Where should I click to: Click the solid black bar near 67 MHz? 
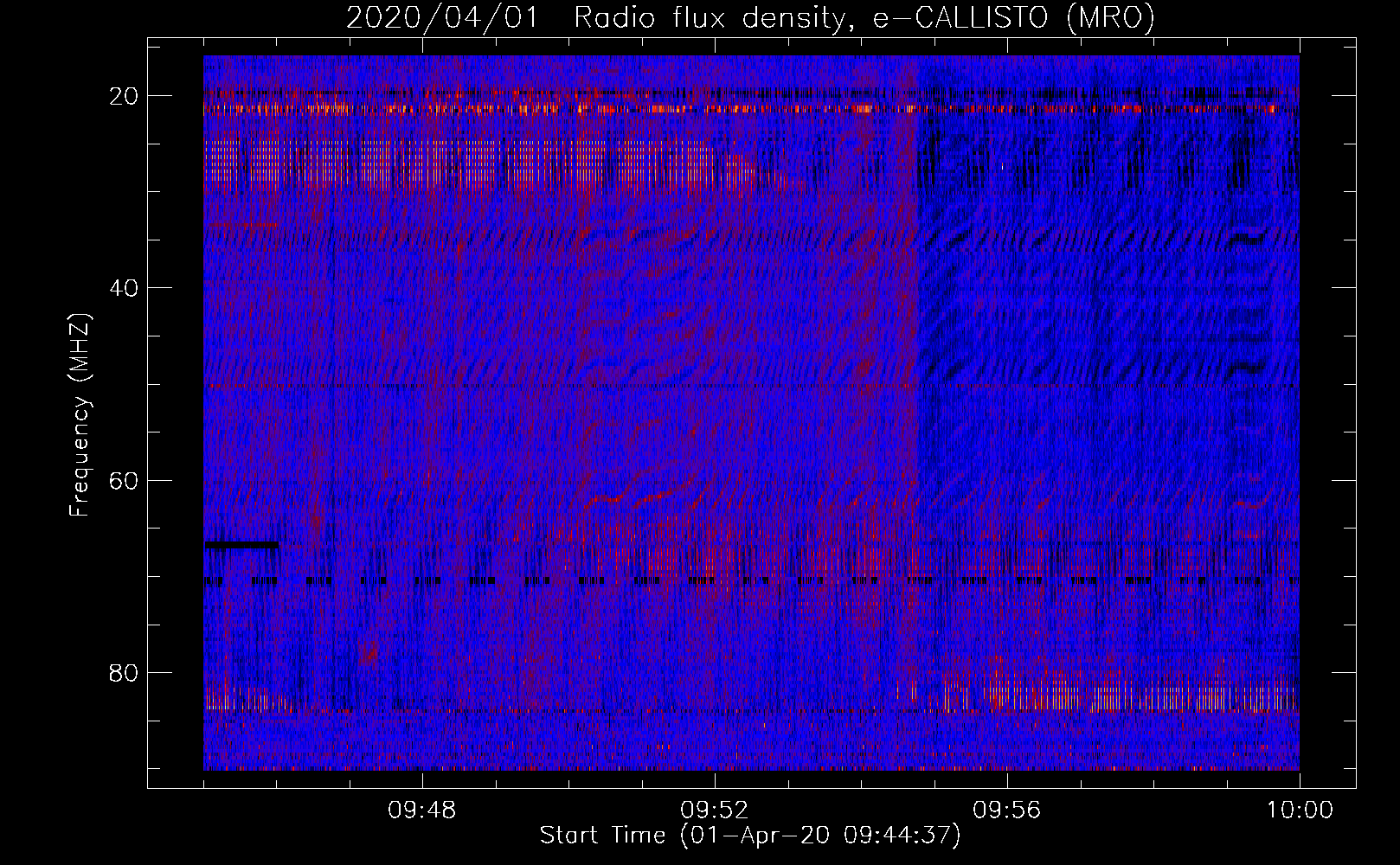tap(241, 545)
